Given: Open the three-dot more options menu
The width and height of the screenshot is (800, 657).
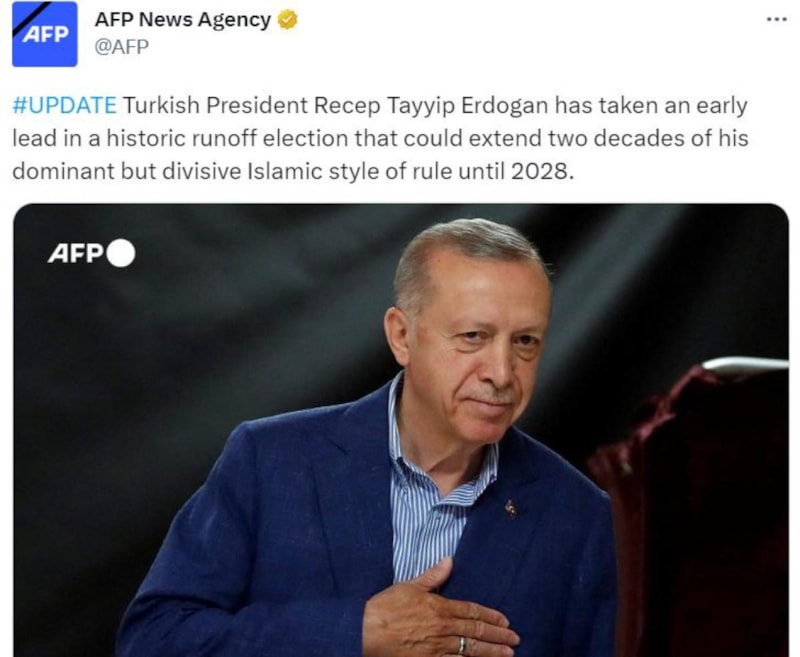Looking at the screenshot, I should (x=776, y=20).
